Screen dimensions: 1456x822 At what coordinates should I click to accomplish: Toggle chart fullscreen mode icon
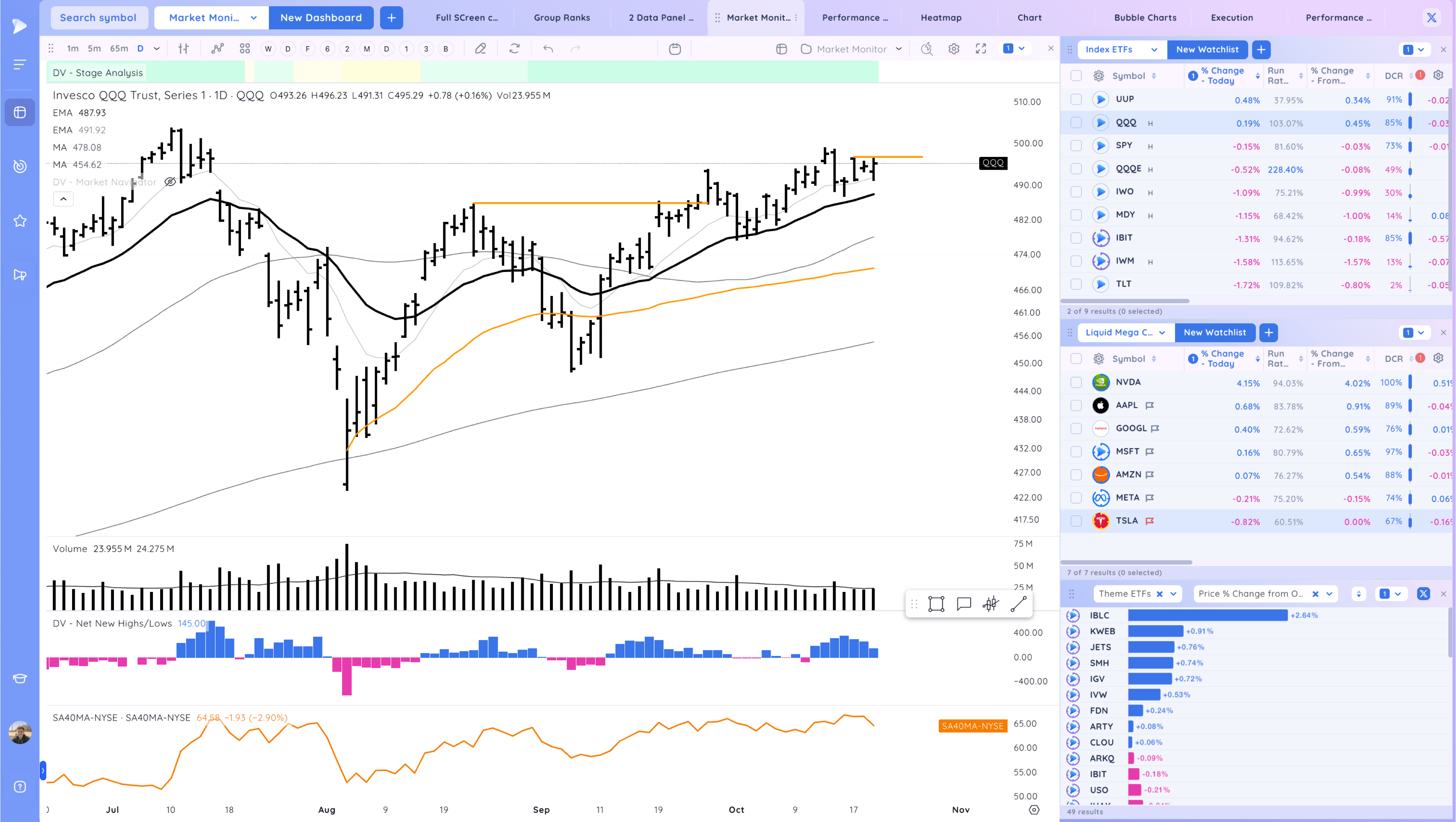coord(981,49)
